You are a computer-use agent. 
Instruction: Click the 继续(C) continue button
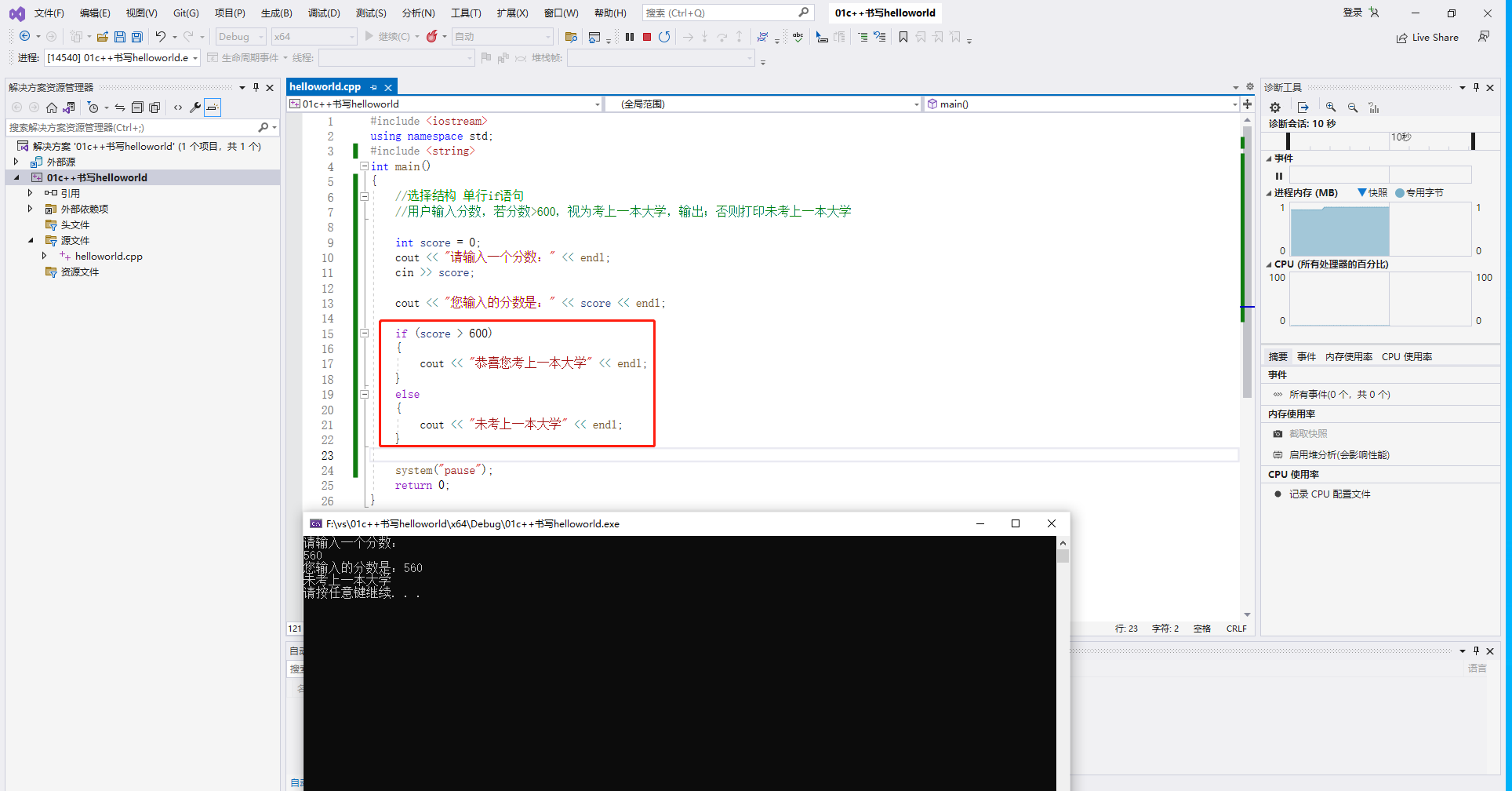click(387, 37)
